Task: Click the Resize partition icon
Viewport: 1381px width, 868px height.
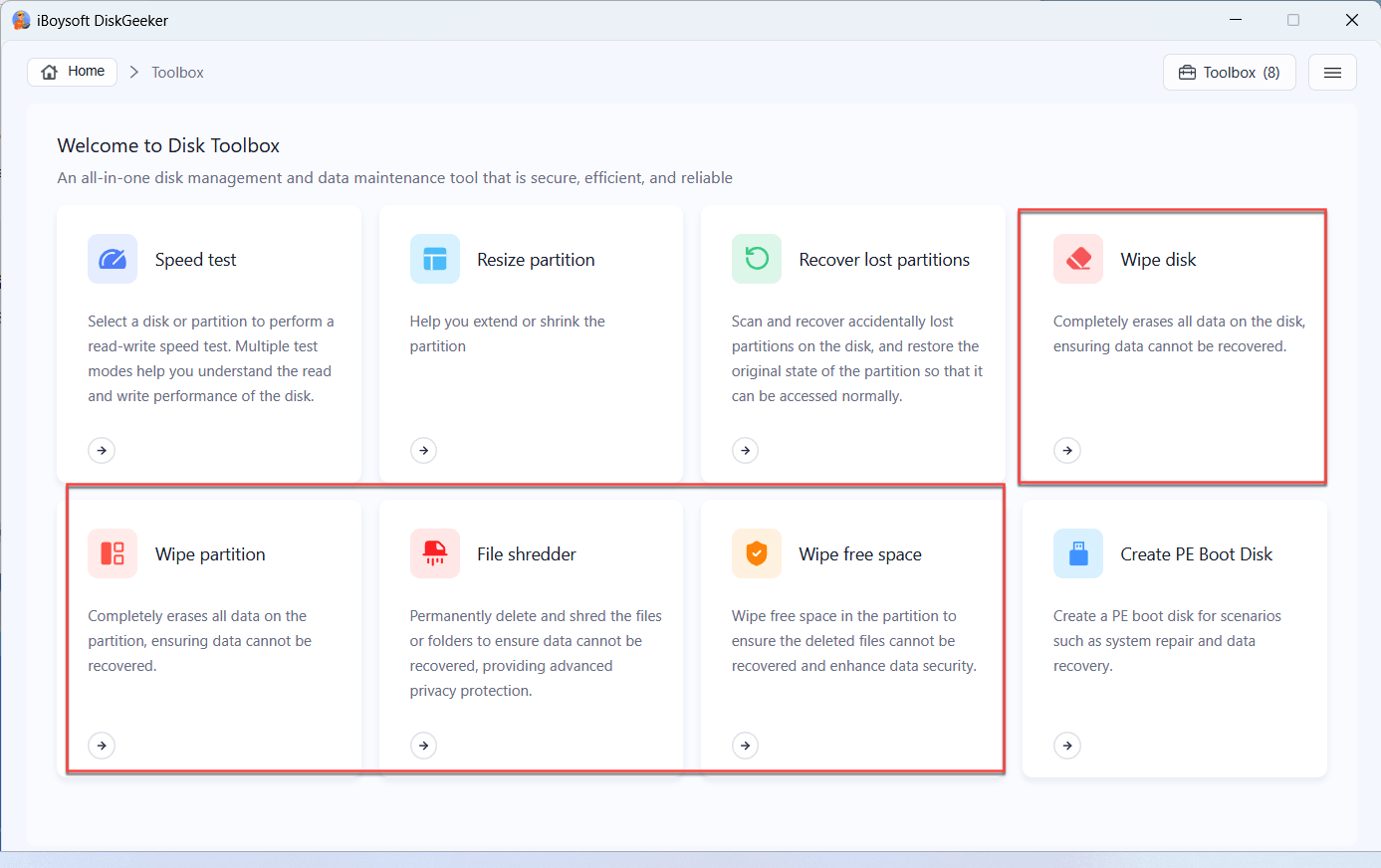Action: tap(435, 259)
